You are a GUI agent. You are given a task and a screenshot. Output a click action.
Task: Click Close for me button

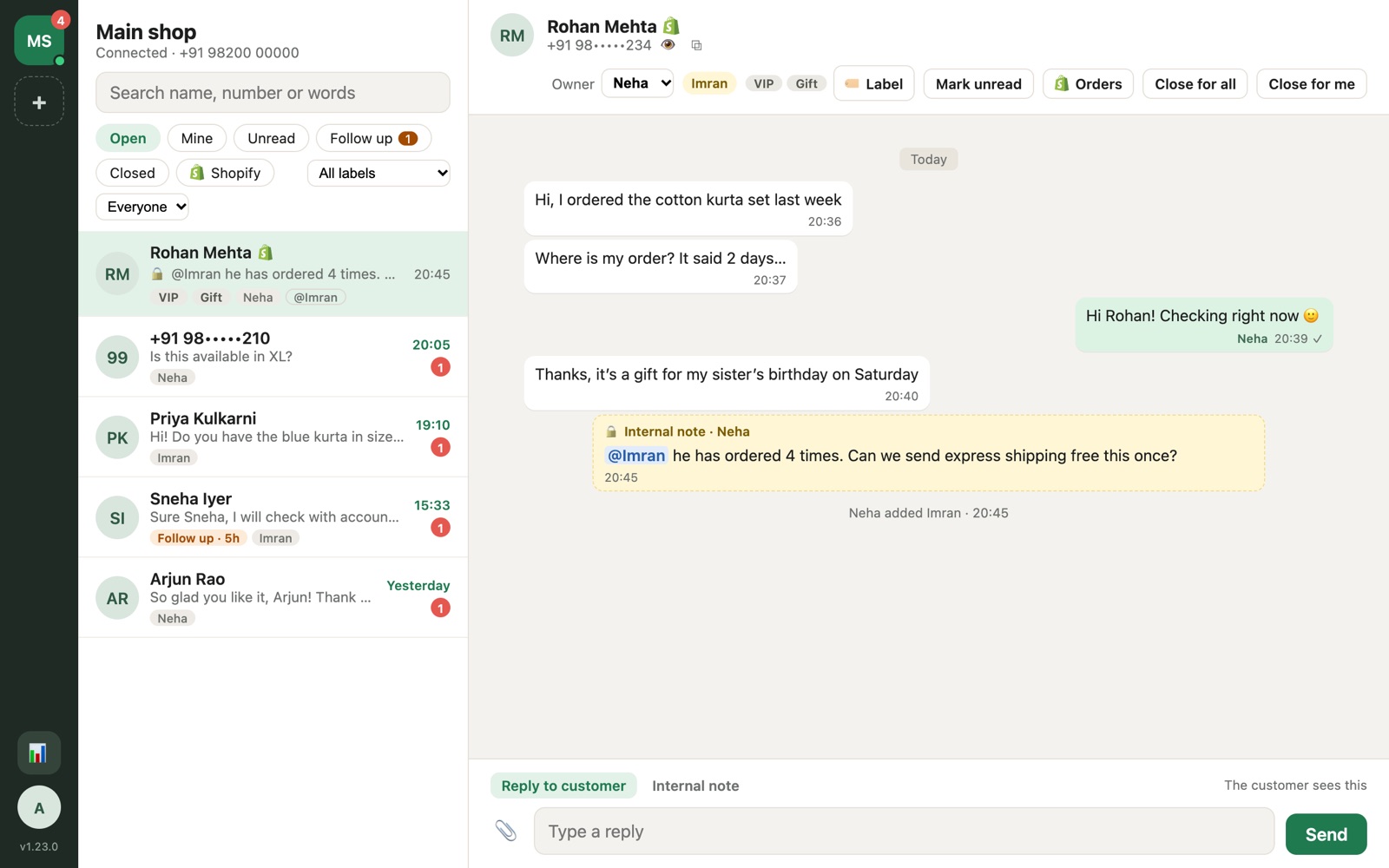(1311, 83)
